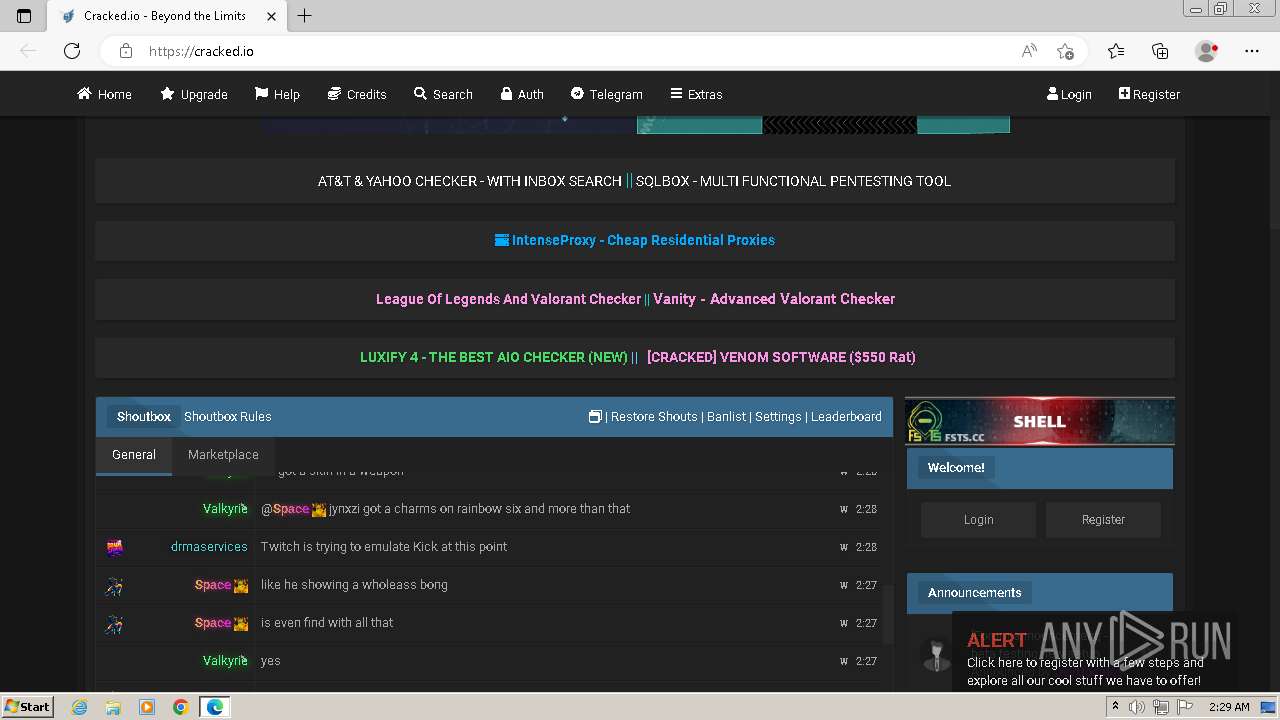
Task: Switch to General shoutbox tab
Action: coord(134,455)
